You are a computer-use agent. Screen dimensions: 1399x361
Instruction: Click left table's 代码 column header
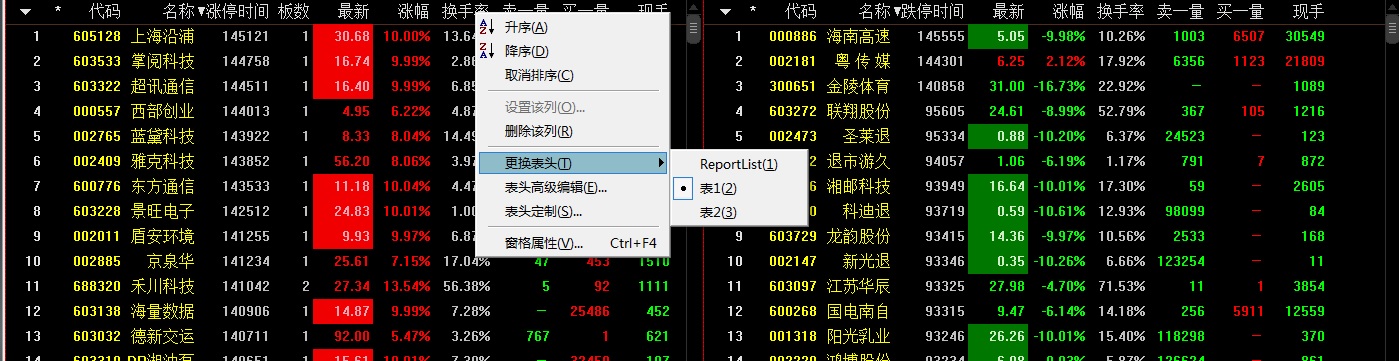click(x=104, y=12)
